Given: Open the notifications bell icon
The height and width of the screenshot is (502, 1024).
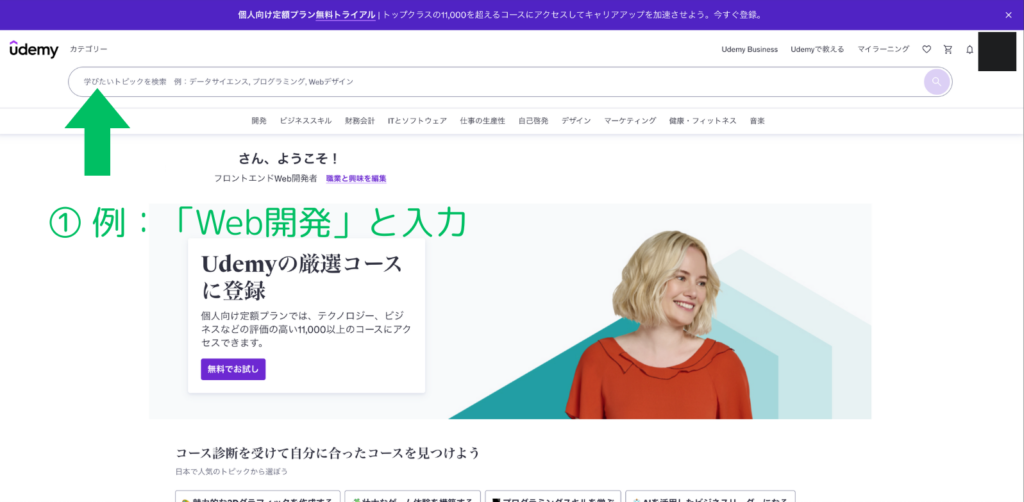Looking at the screenshot, I should click(x=970, y=50).
